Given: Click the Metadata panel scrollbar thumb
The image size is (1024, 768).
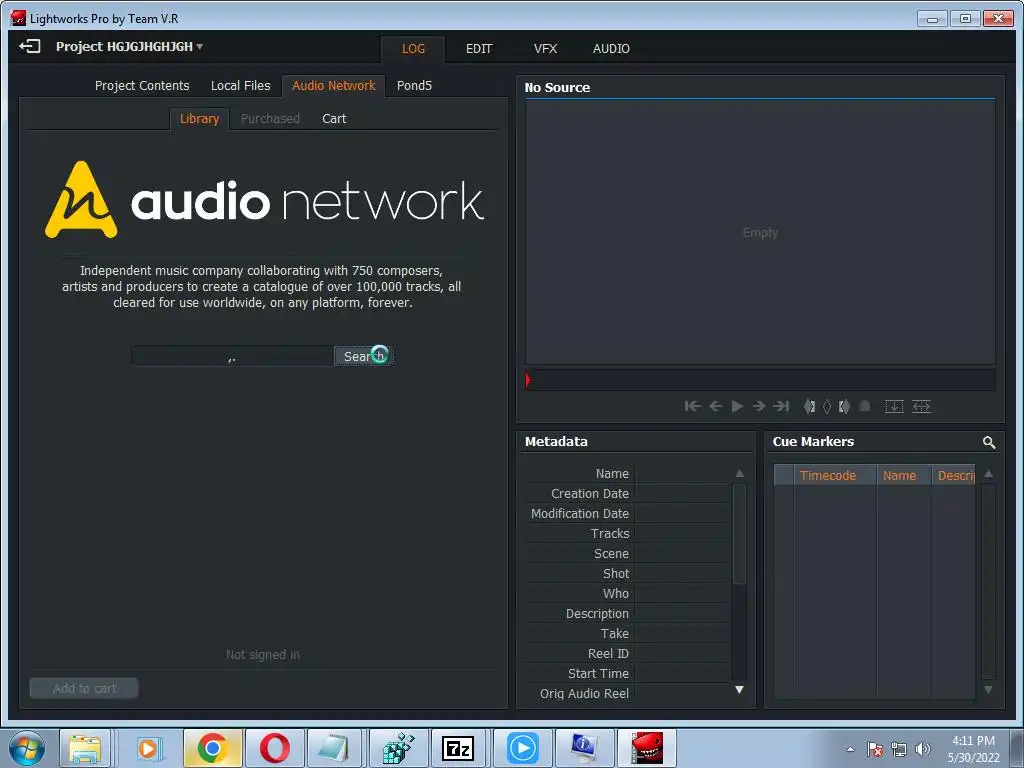Looking at the screenshot, I should click(x=739, y=534).
